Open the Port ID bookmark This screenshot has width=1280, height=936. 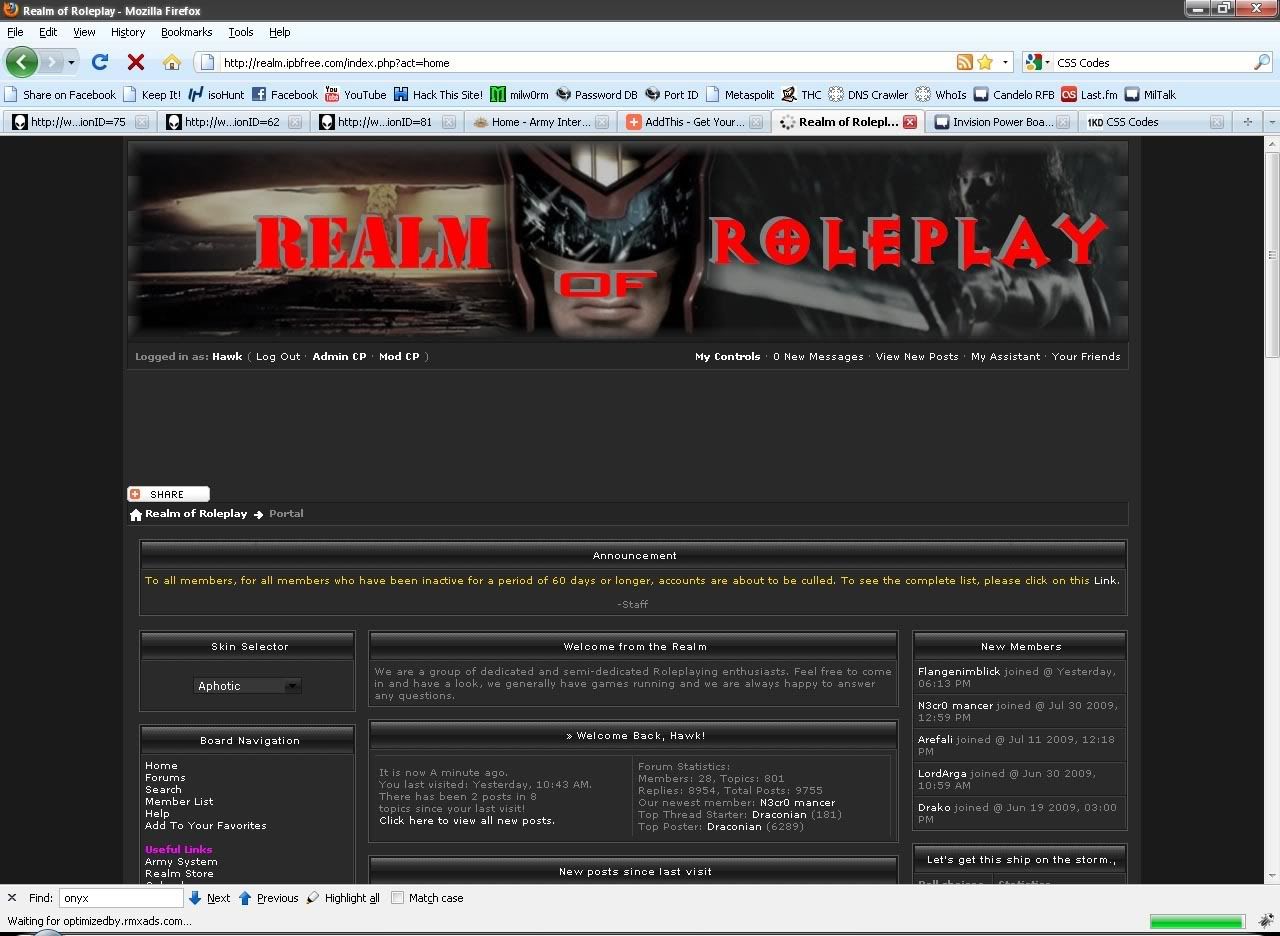672,95
